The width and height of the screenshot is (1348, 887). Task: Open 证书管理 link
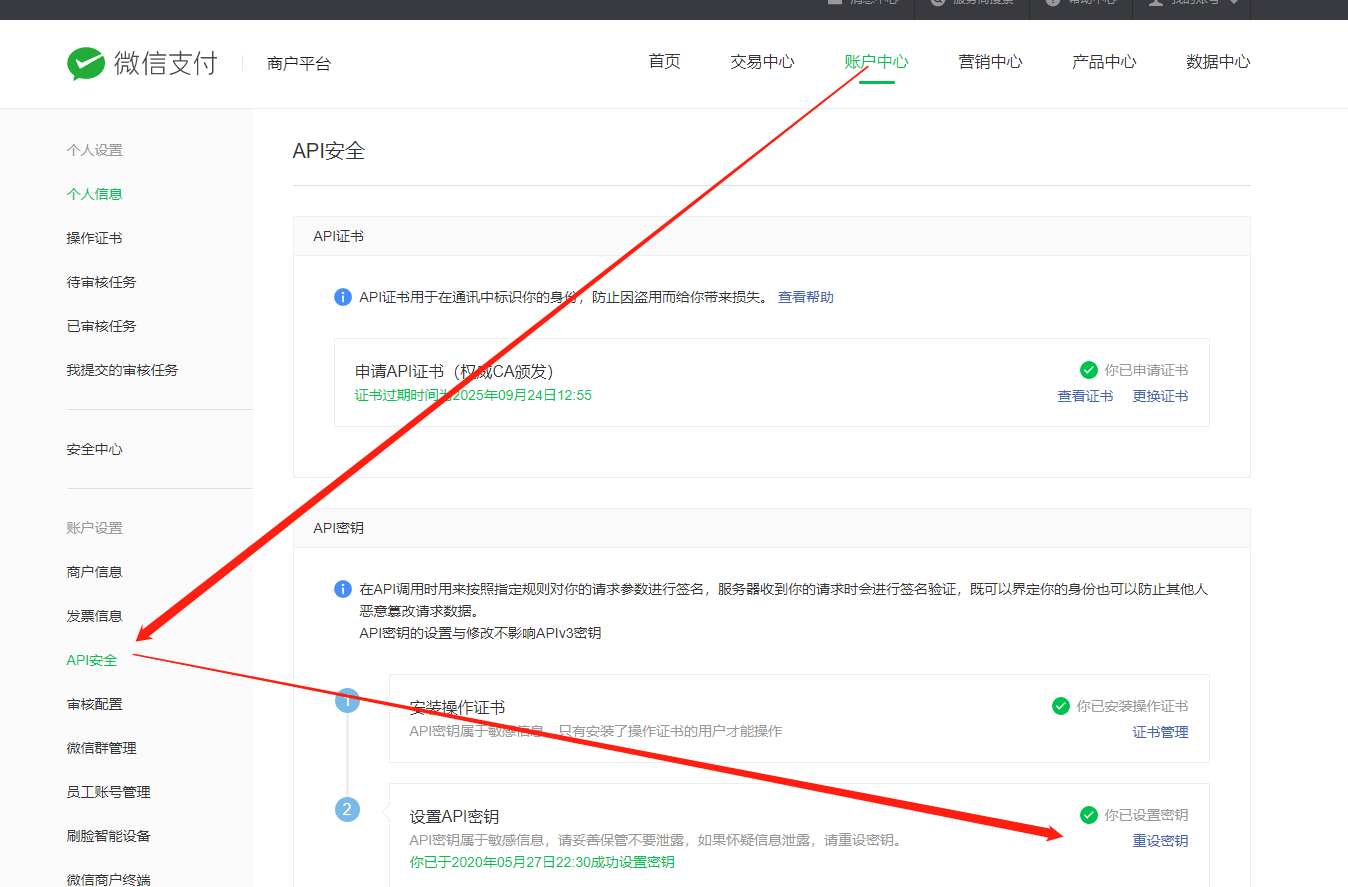click(1160, 732)
